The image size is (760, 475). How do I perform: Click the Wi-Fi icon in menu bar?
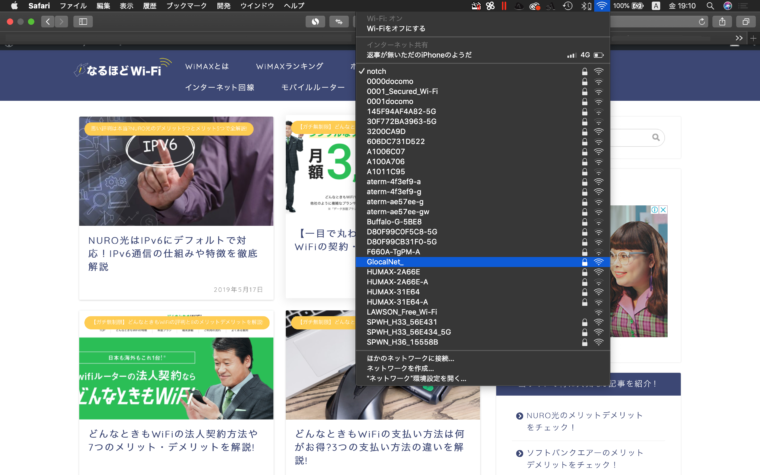602,6
